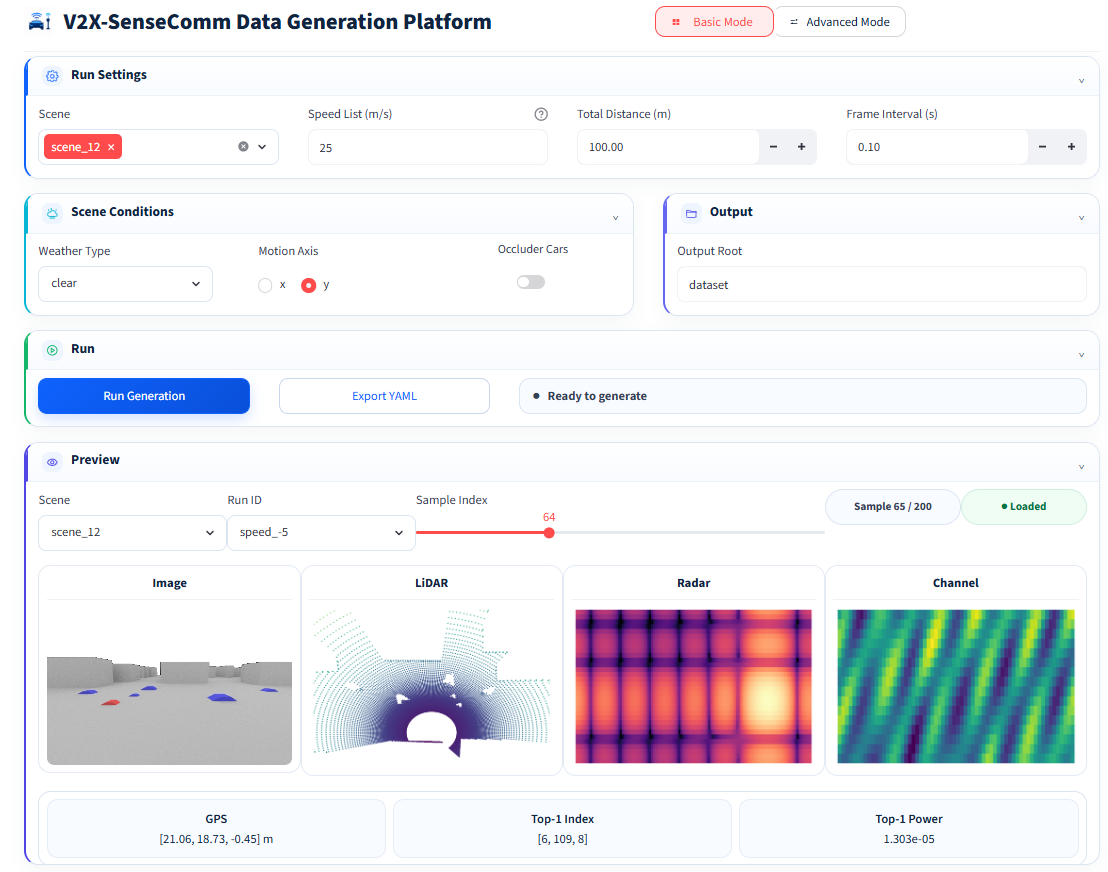This screenshot has width=1108, height=872.
Task: Click the unfilled Sample Index slider track
Action: 689,533
